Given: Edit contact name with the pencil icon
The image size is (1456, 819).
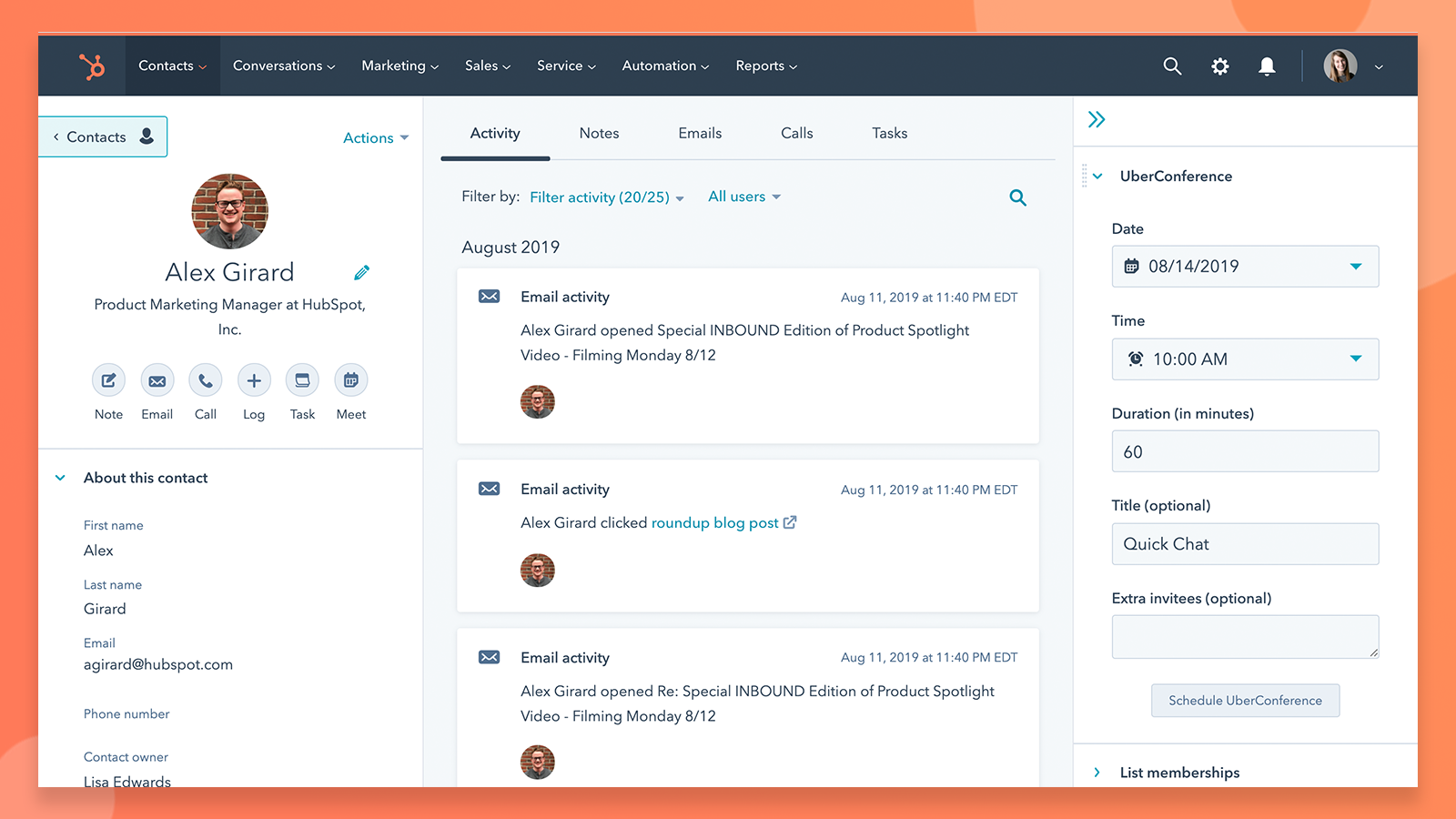Looking at the screenshot, I should (x=361, y=273).
